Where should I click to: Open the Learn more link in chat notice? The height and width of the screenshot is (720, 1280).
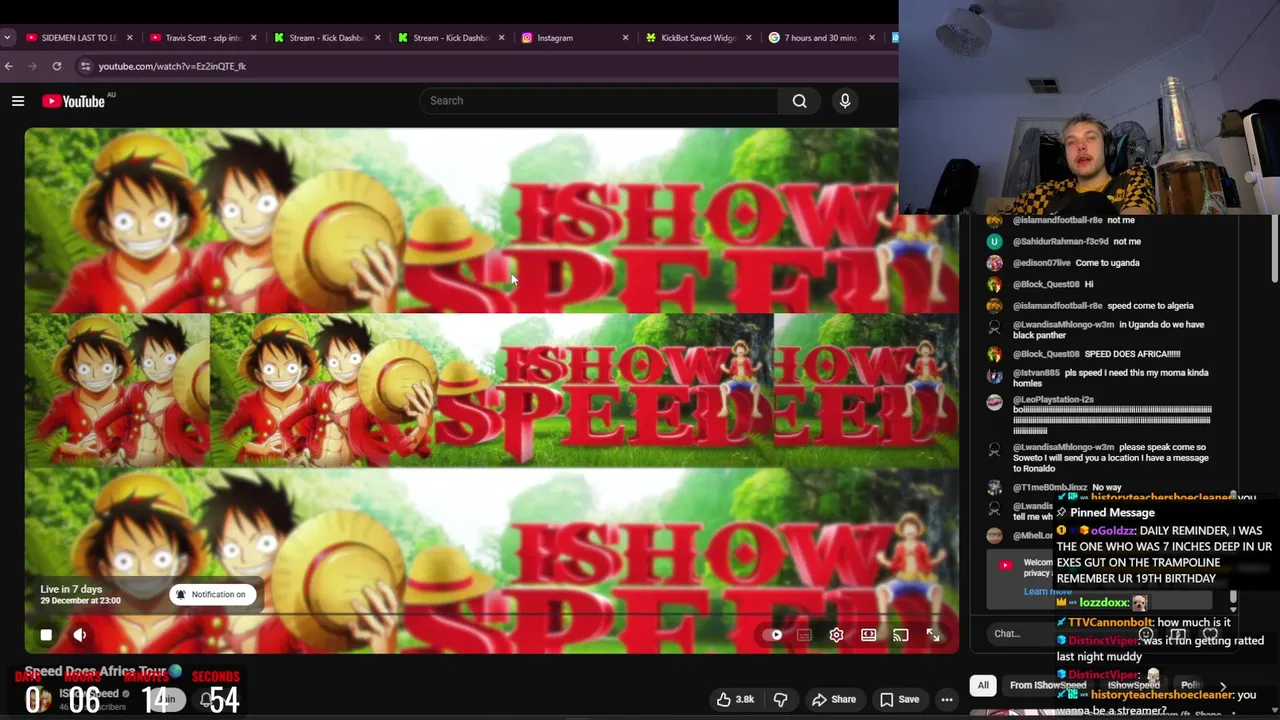1047,591
